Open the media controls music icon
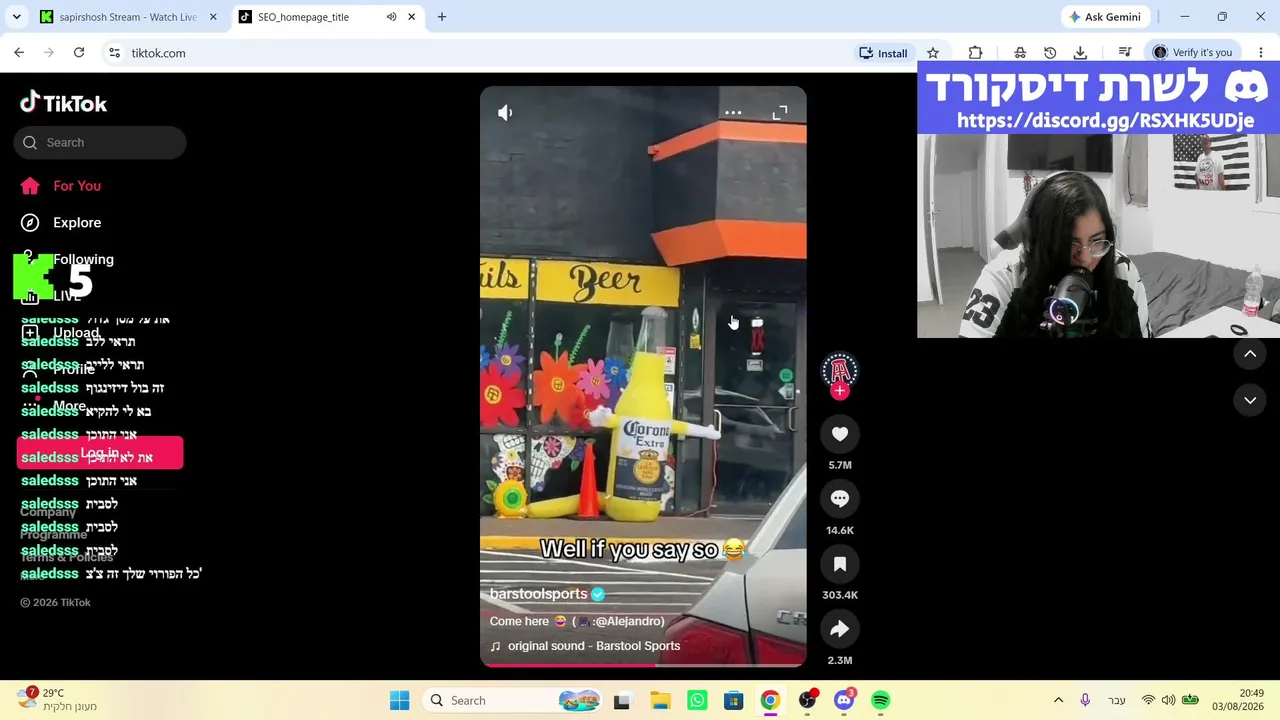1280x720 pixels. (1125, 53)
